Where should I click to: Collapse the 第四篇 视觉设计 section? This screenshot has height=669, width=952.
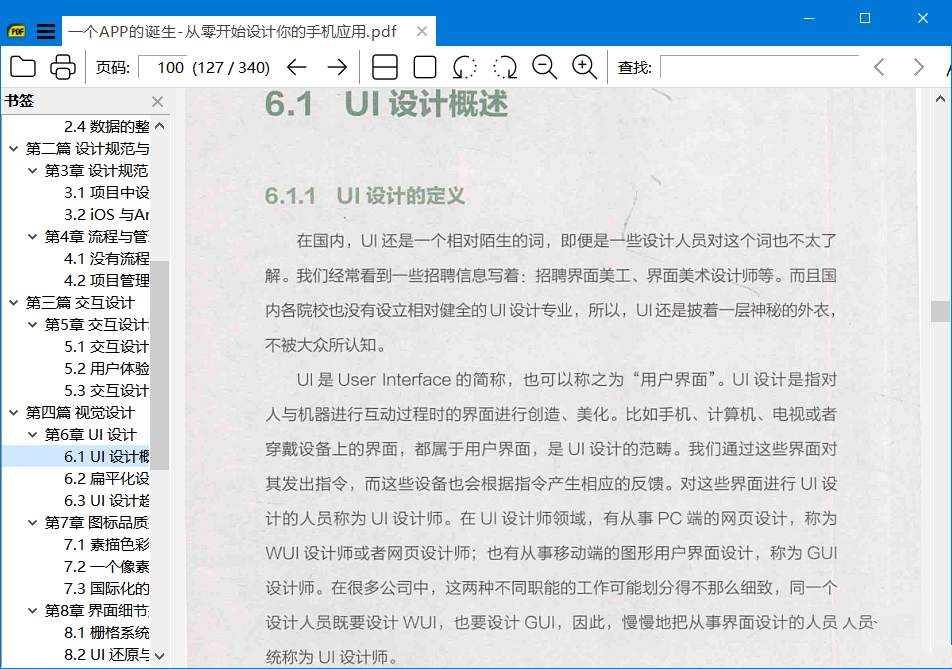pyautogui.click(x=13, y=412)
